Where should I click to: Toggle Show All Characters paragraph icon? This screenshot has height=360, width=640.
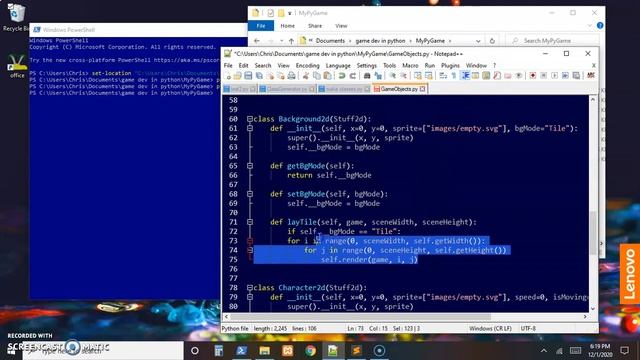tap(453, 76)
